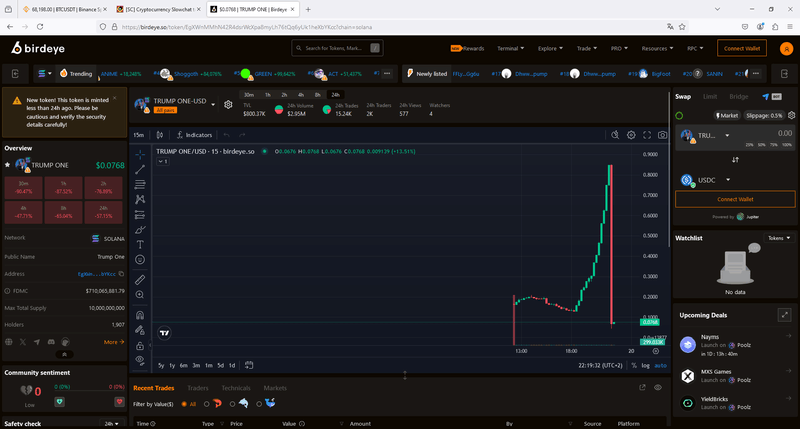Image resolution: width=800 pixels, height=429 pixels.
Task: Open the Fibonacci retracement tool group
Action: (140, 184)
